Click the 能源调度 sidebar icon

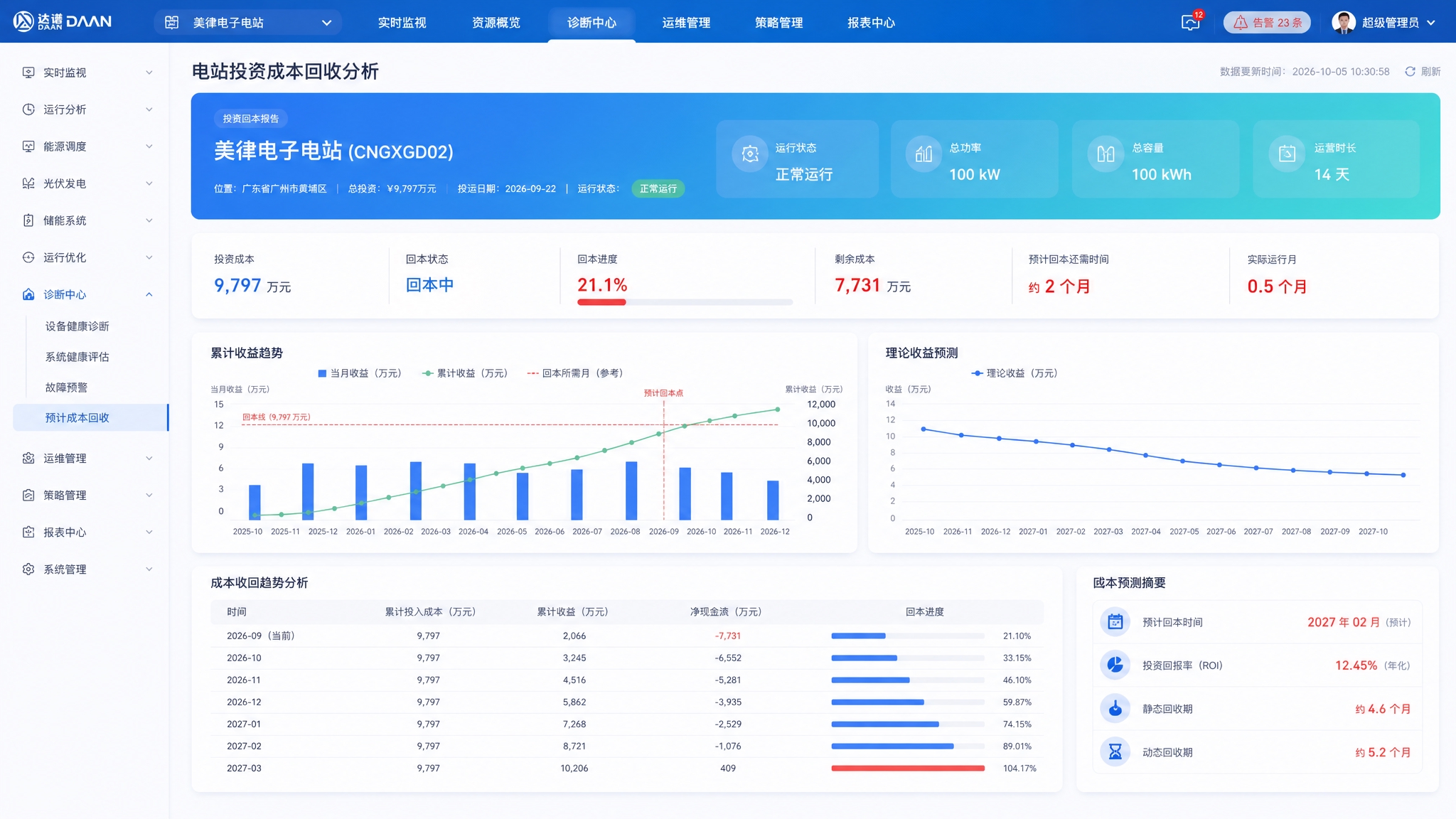tap(28, 146)
